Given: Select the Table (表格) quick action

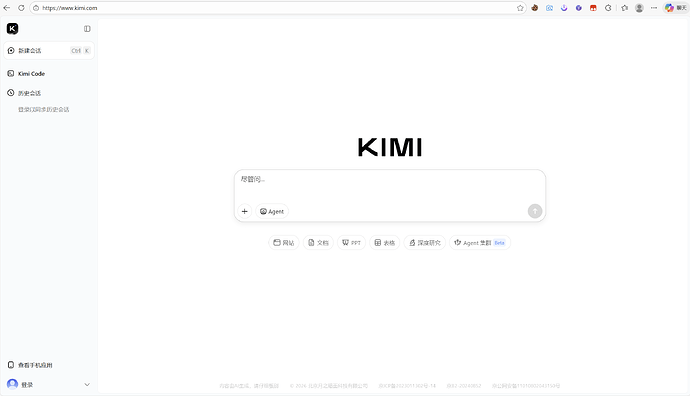Looking at the screenshot, I should click(x=385, y=242).
